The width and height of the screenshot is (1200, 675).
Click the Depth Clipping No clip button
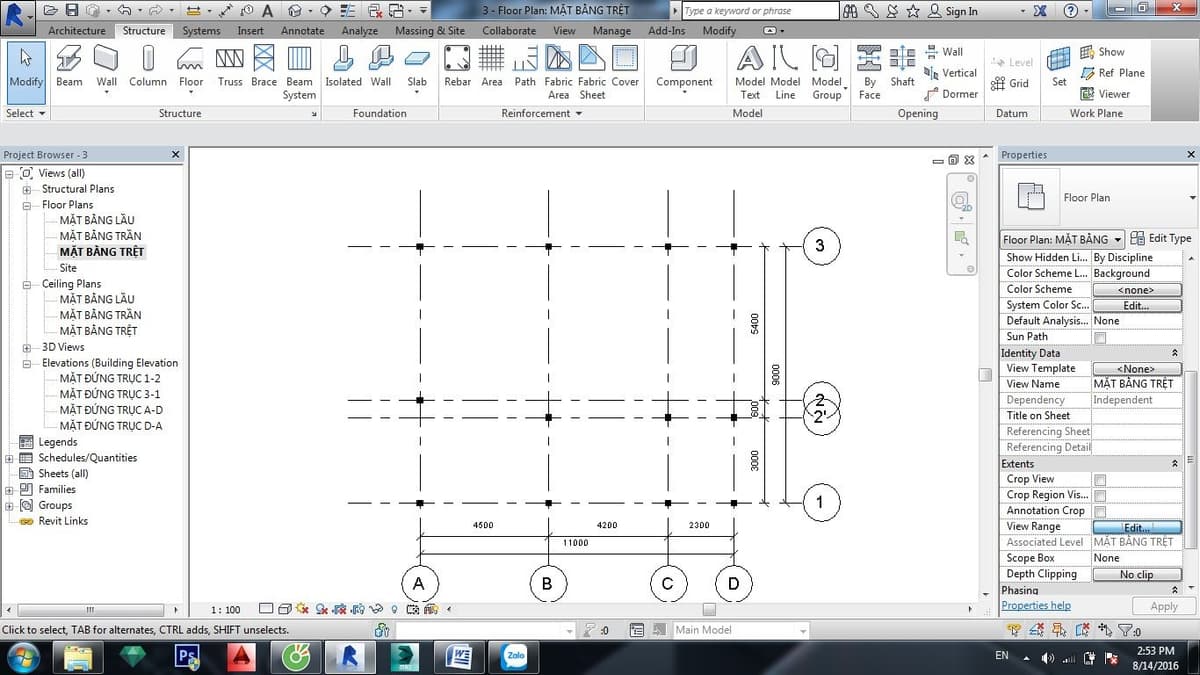tap(1137, 574)
